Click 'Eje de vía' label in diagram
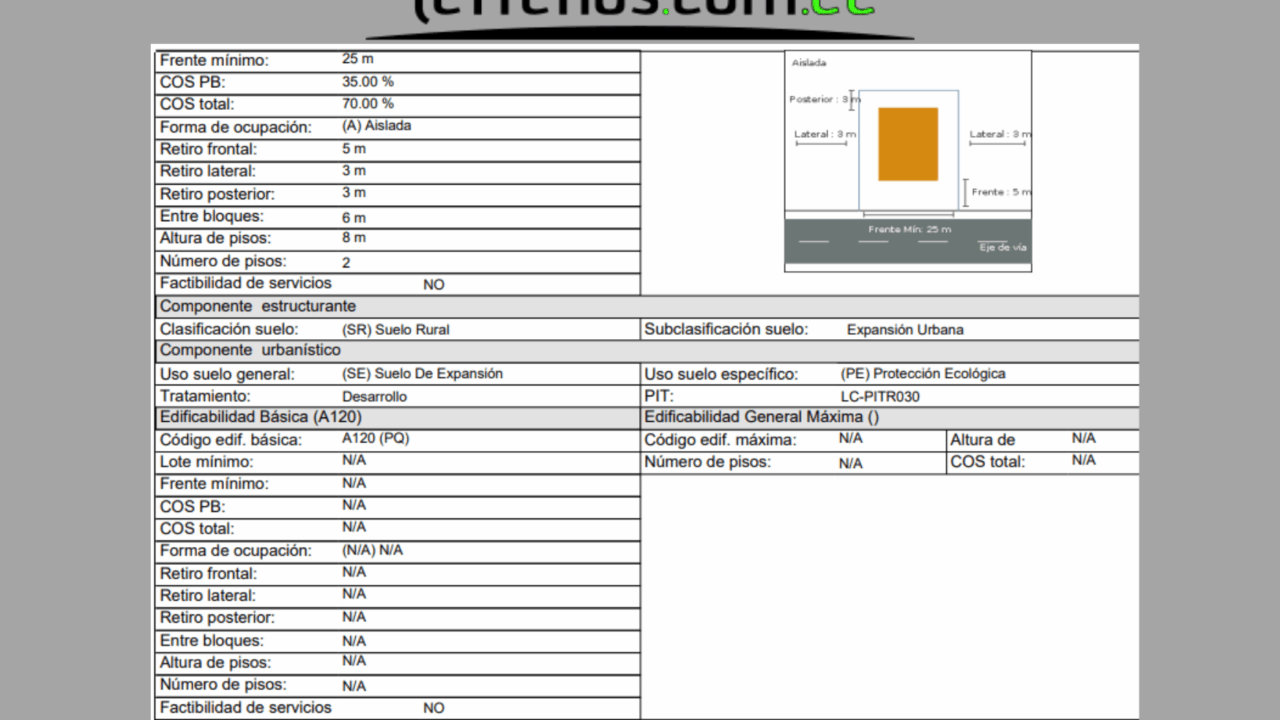 [x=1003, y=247]
